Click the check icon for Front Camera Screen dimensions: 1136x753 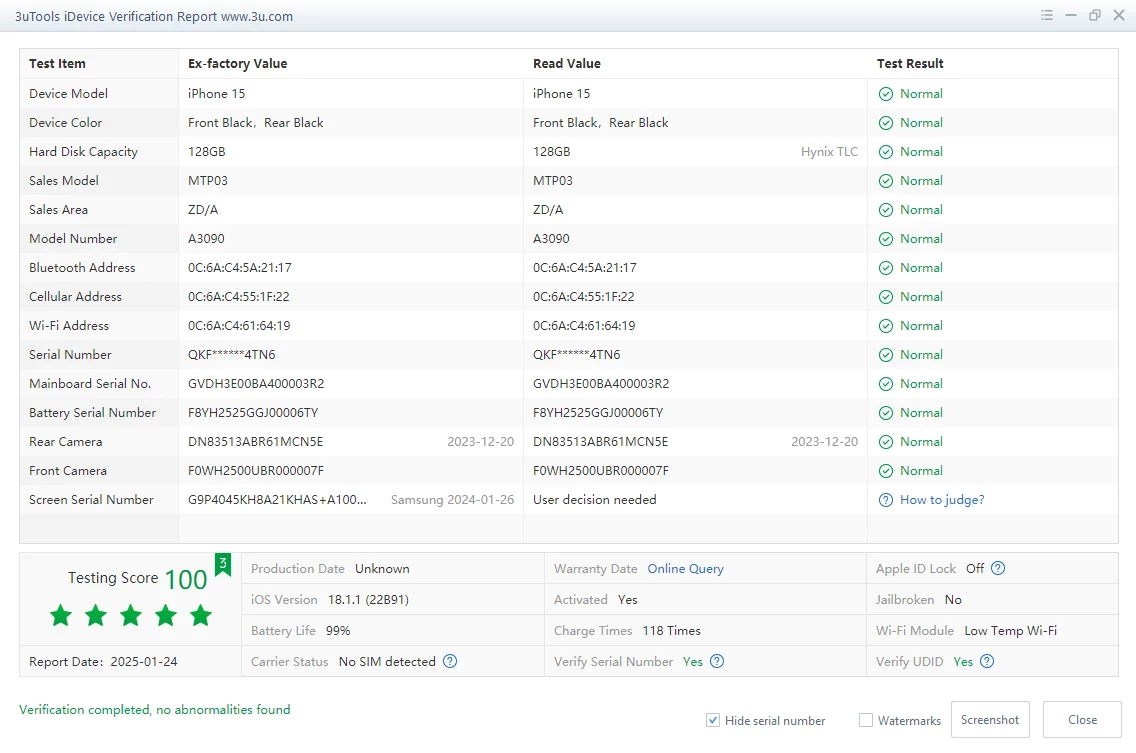(x=885, y=471)
